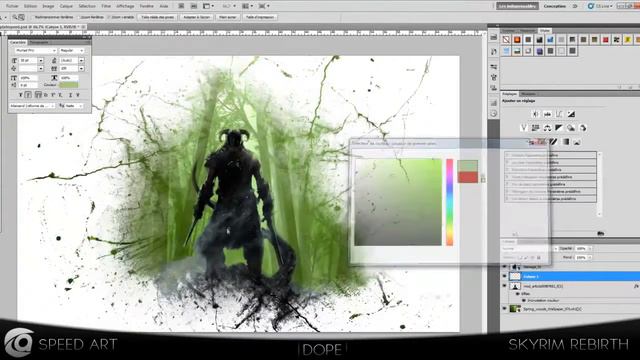Open the language dropdown in Character panel
Image resolution: width=640 pixels, height=360 pixels.
32,106
